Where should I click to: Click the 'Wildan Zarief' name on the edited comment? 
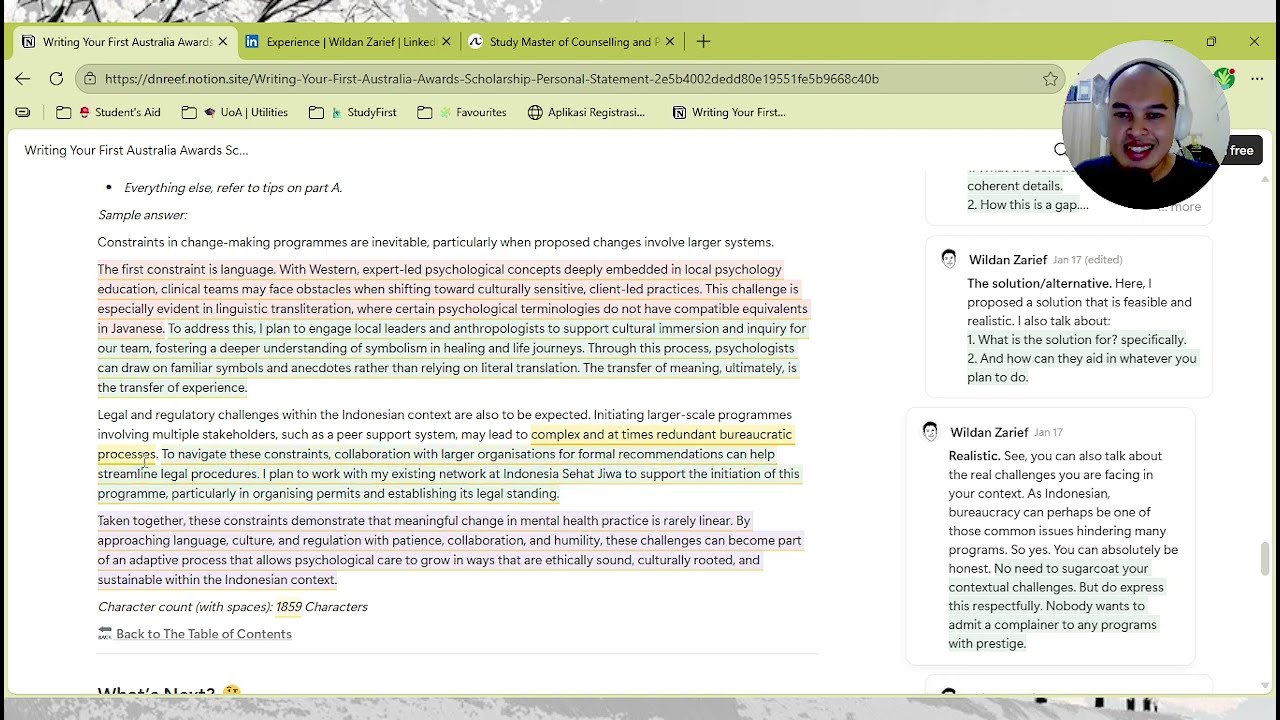1008,260
